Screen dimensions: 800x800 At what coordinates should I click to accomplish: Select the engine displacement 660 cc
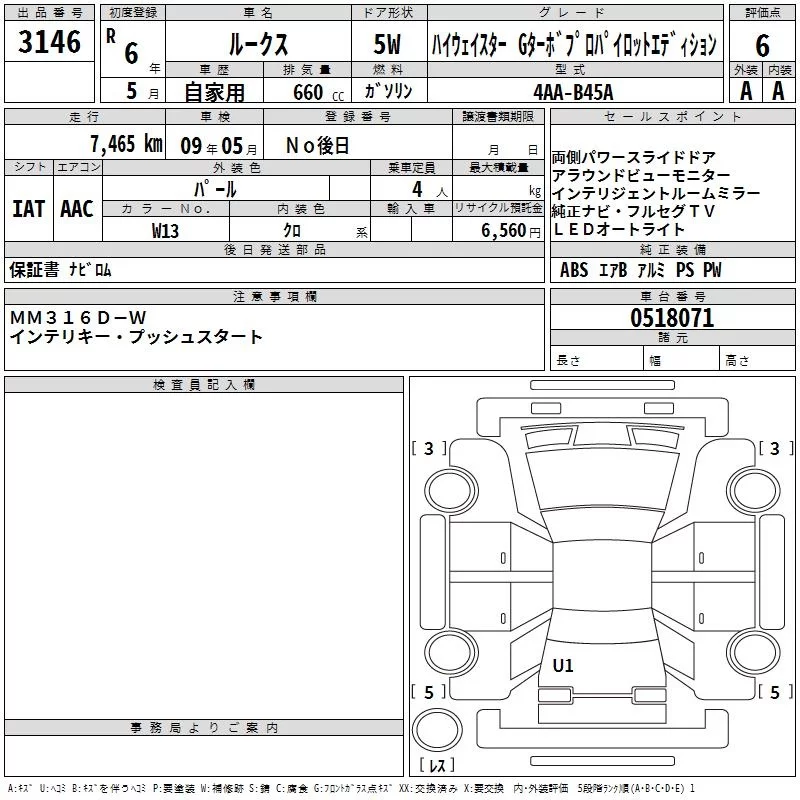click(x=318, y=93)
